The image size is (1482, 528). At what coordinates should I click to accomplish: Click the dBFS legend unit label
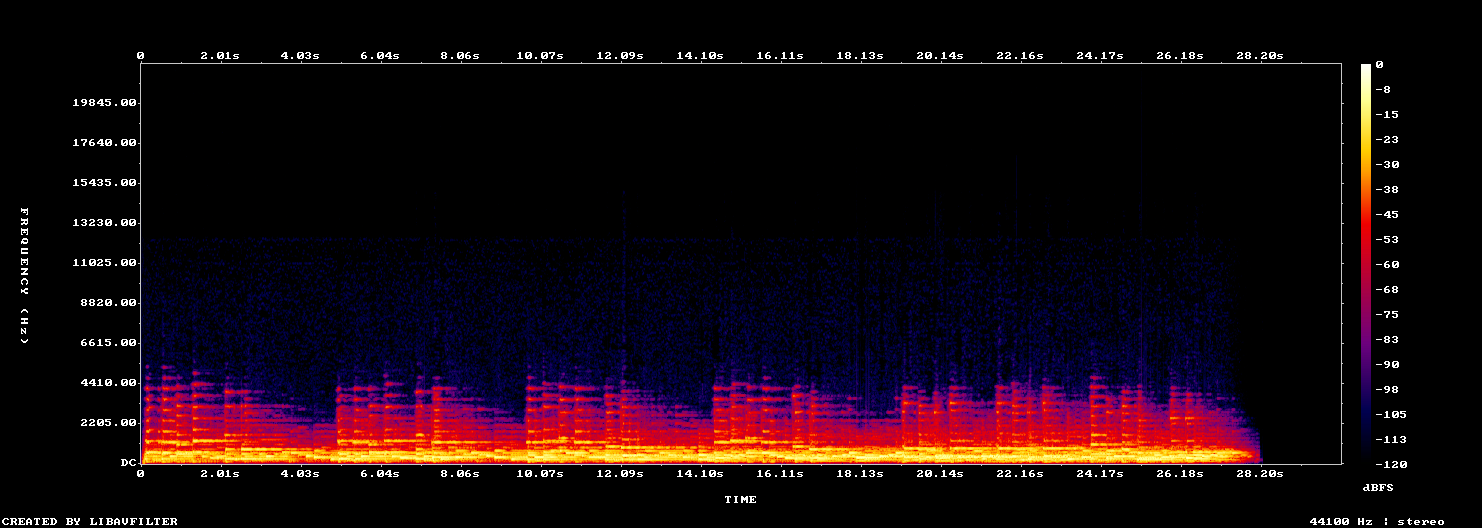point(1378,487)
